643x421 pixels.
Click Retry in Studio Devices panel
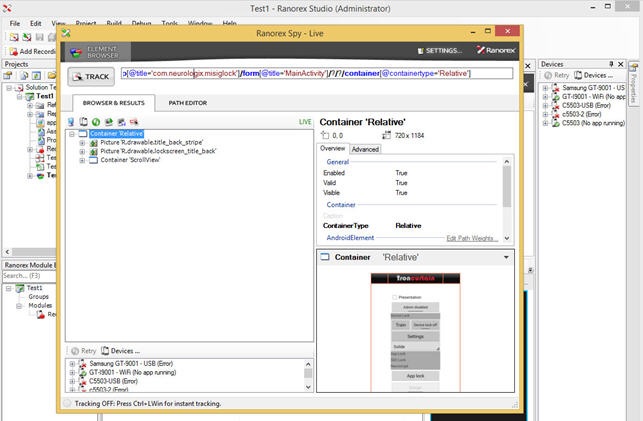coord(556,75)
